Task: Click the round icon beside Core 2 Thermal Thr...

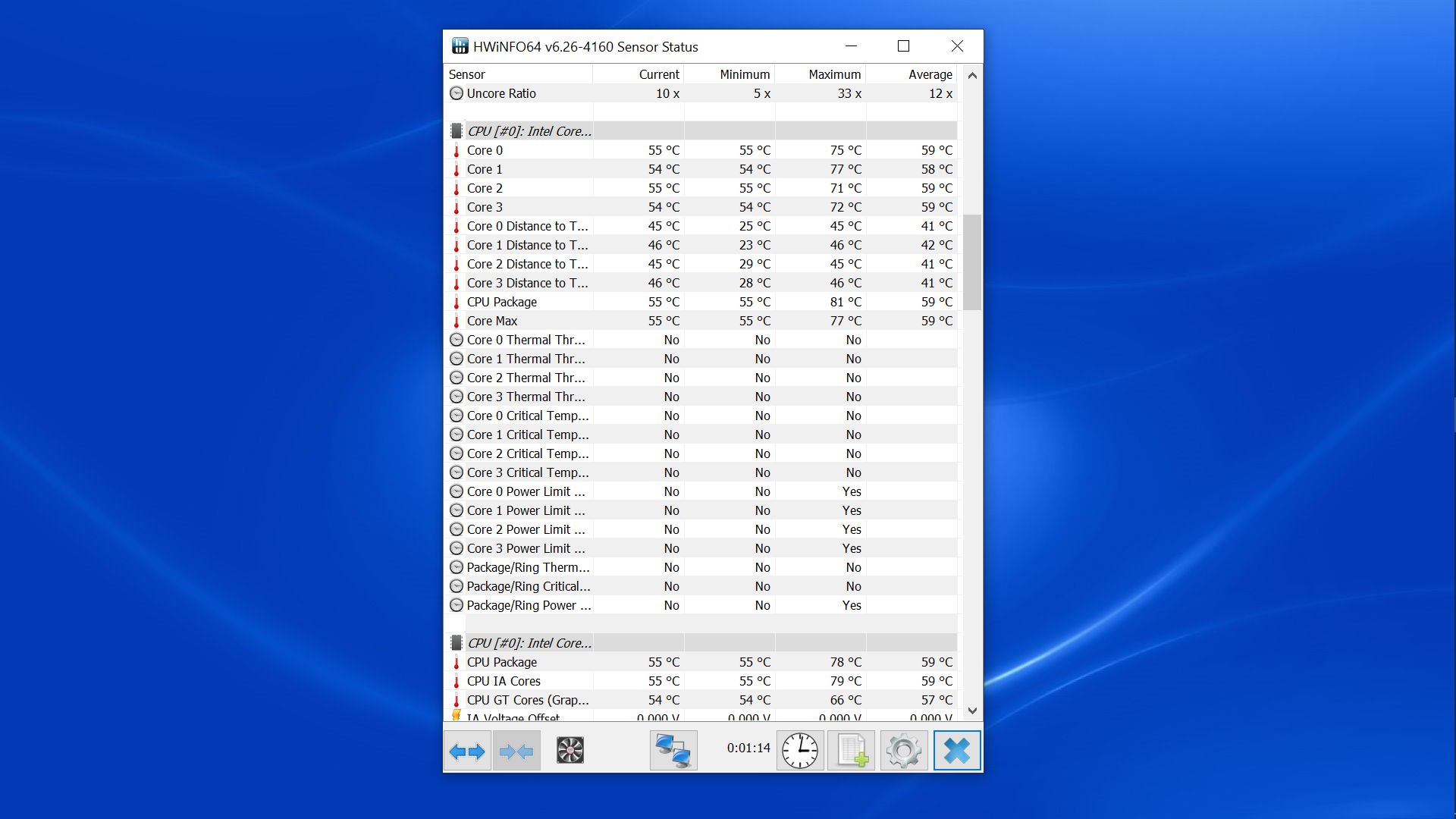Action: coord(457,378)
